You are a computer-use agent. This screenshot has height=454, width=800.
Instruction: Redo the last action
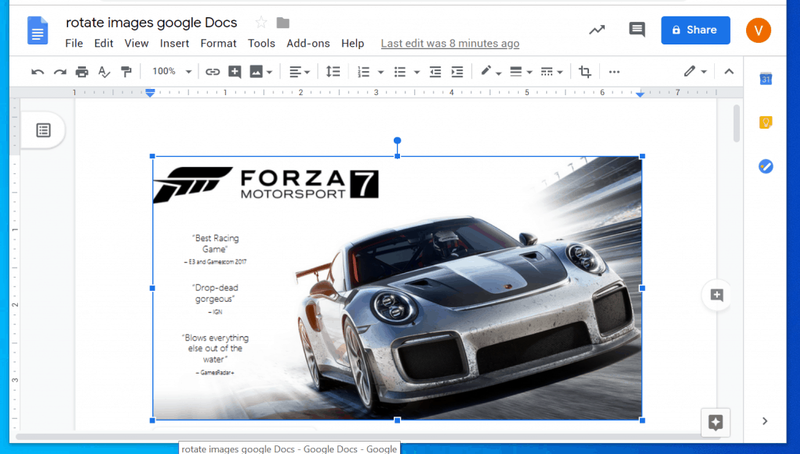pos(60,72)
